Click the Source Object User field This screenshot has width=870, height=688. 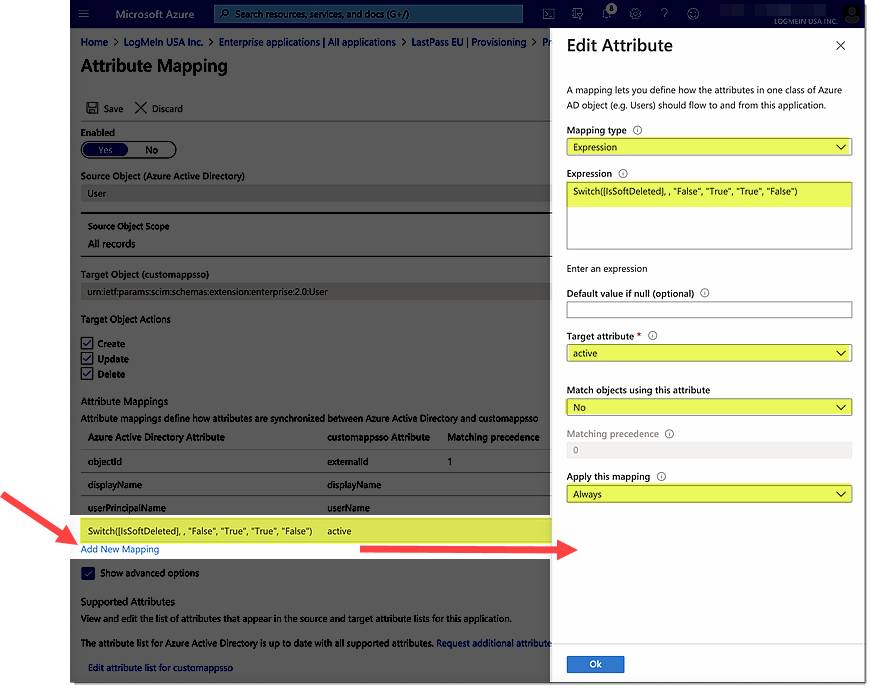click(316, 194)
